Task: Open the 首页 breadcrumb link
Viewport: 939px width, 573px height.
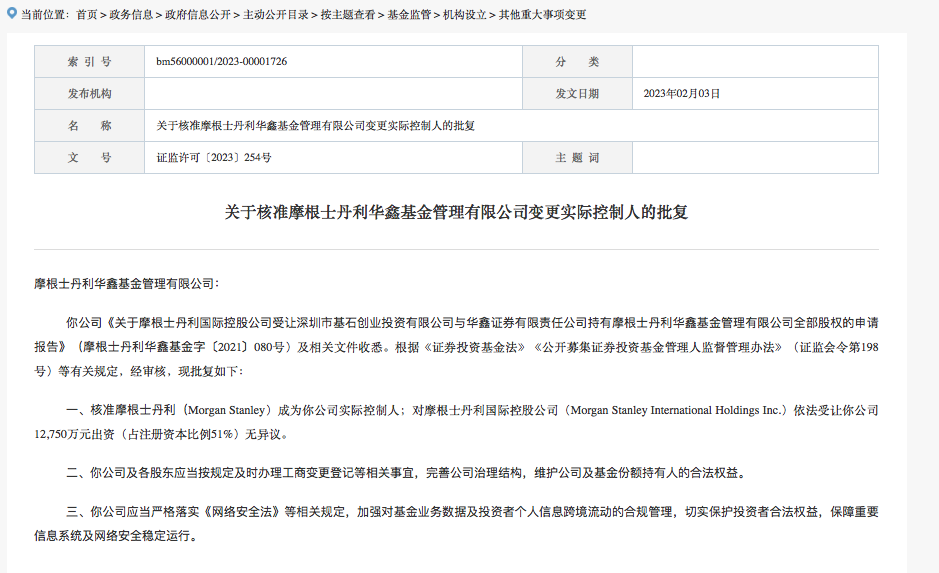Action: pyautogui.click(x=86, y=14)
